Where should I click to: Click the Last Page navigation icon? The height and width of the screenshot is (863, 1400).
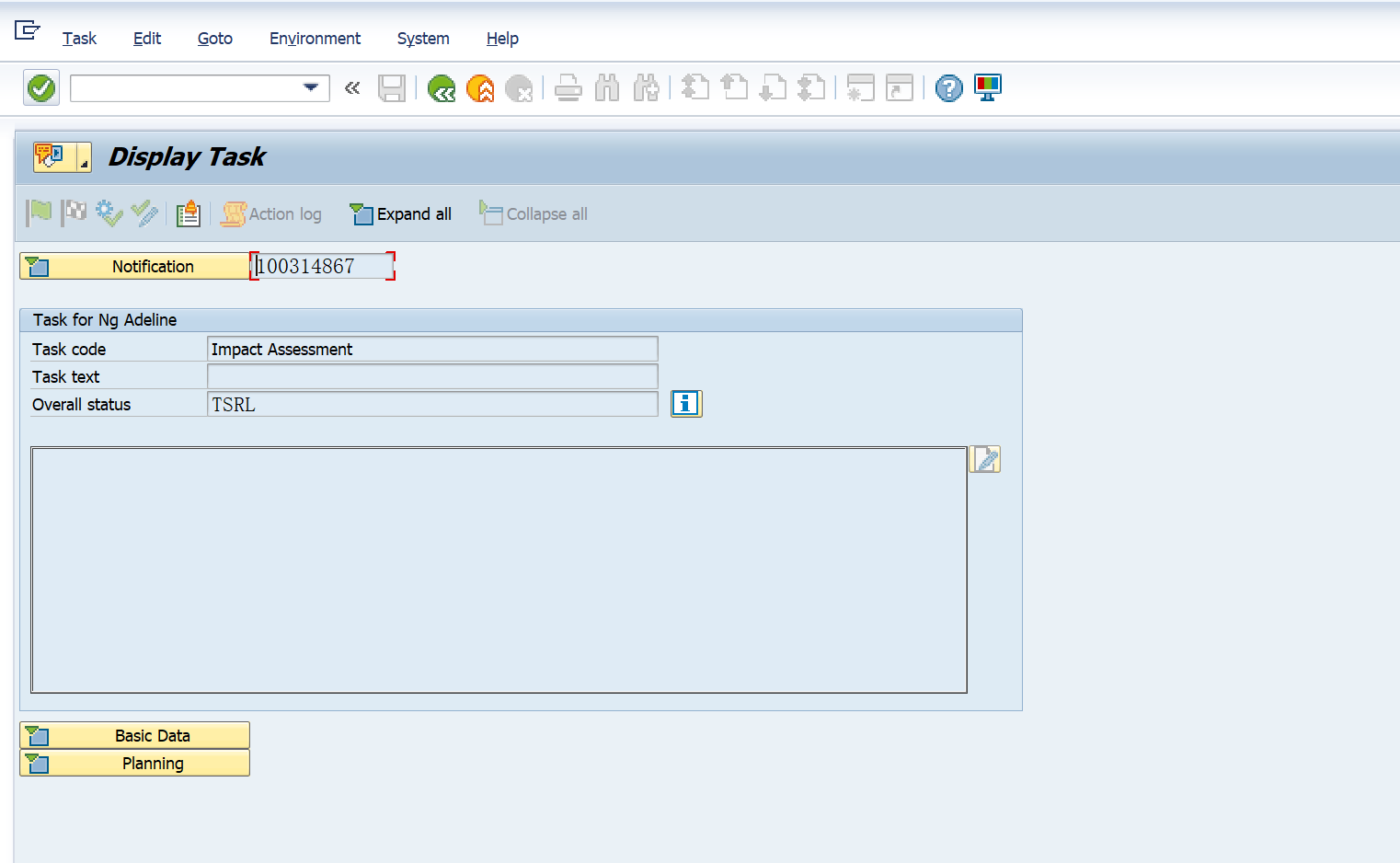coord(811,88)
